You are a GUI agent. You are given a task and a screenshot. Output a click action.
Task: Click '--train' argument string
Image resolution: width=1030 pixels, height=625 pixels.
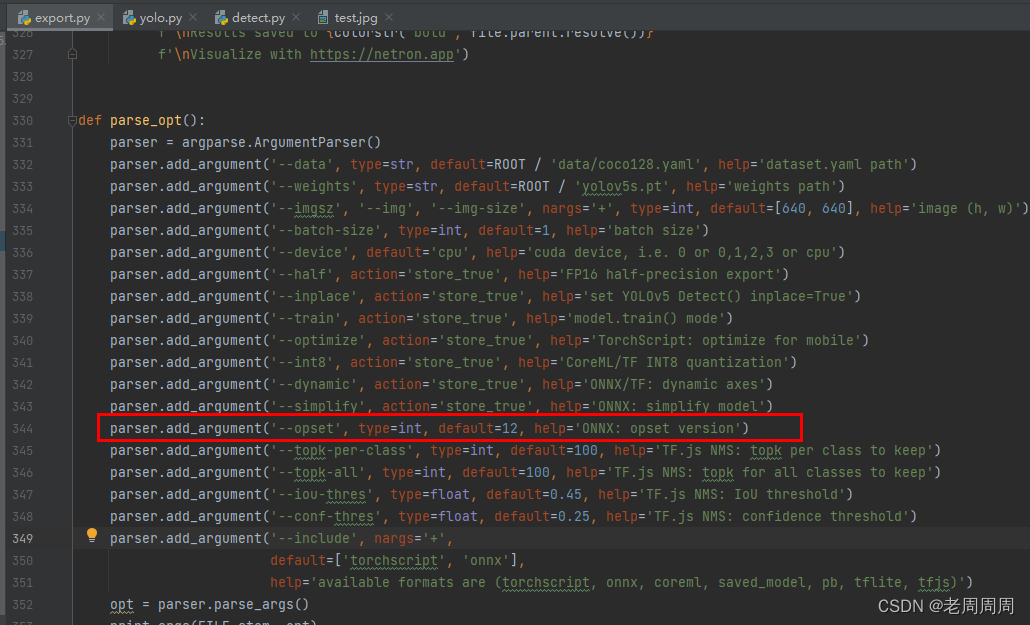[306, 318]
